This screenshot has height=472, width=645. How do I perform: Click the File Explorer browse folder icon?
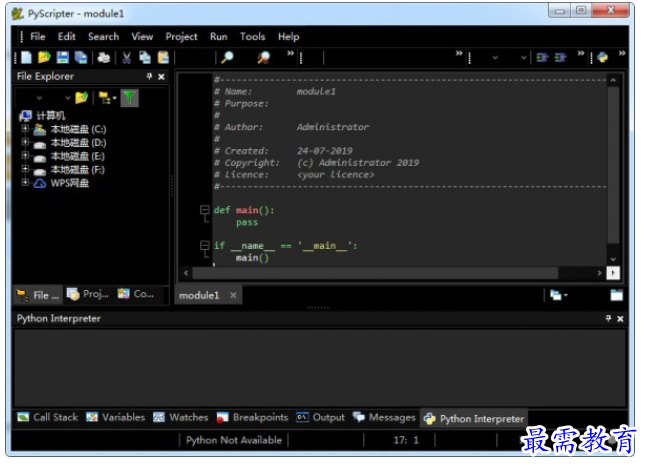coord(81,98)
